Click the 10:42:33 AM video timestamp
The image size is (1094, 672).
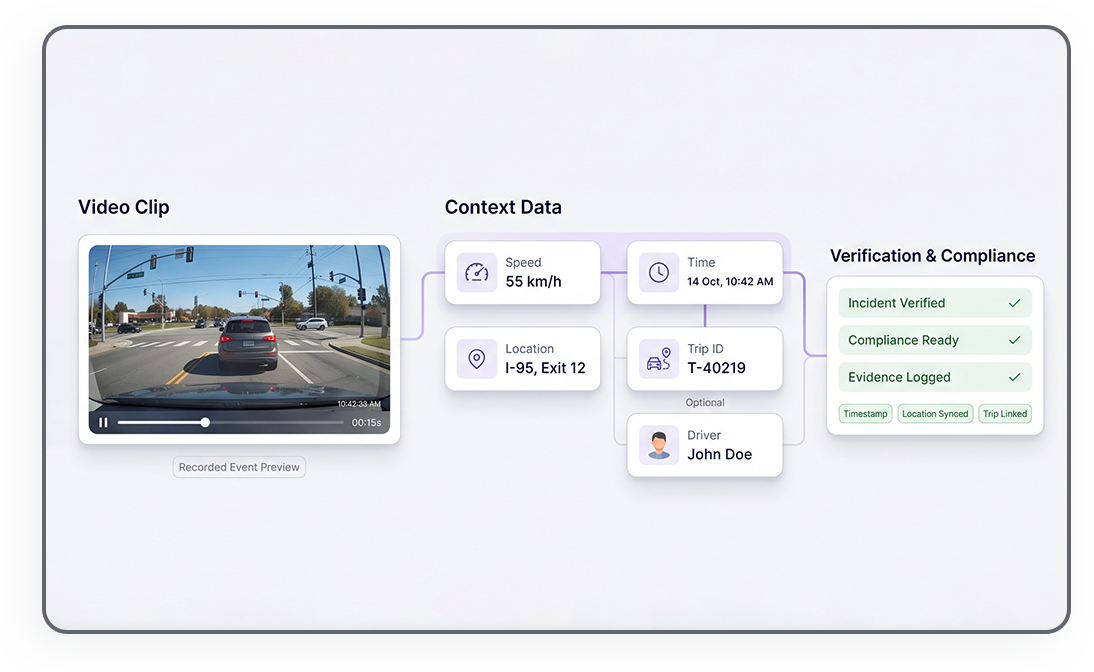click(x=359, y=404)
